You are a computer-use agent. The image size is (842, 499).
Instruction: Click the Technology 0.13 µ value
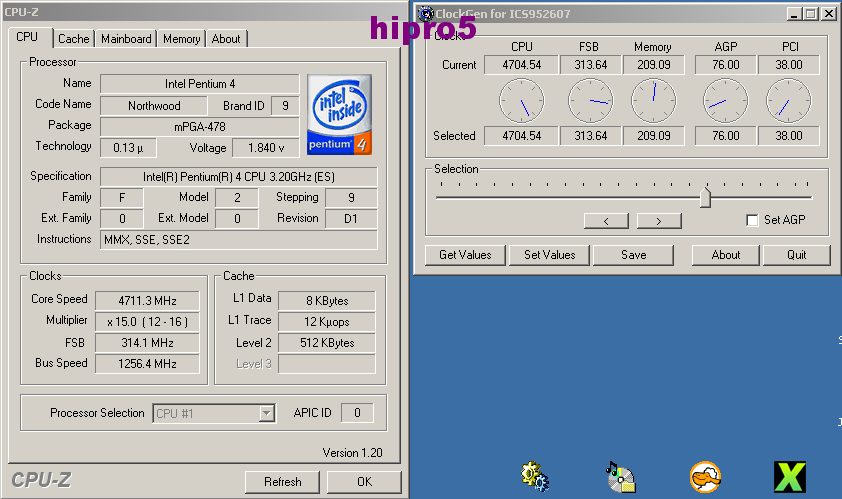point(128,148)
